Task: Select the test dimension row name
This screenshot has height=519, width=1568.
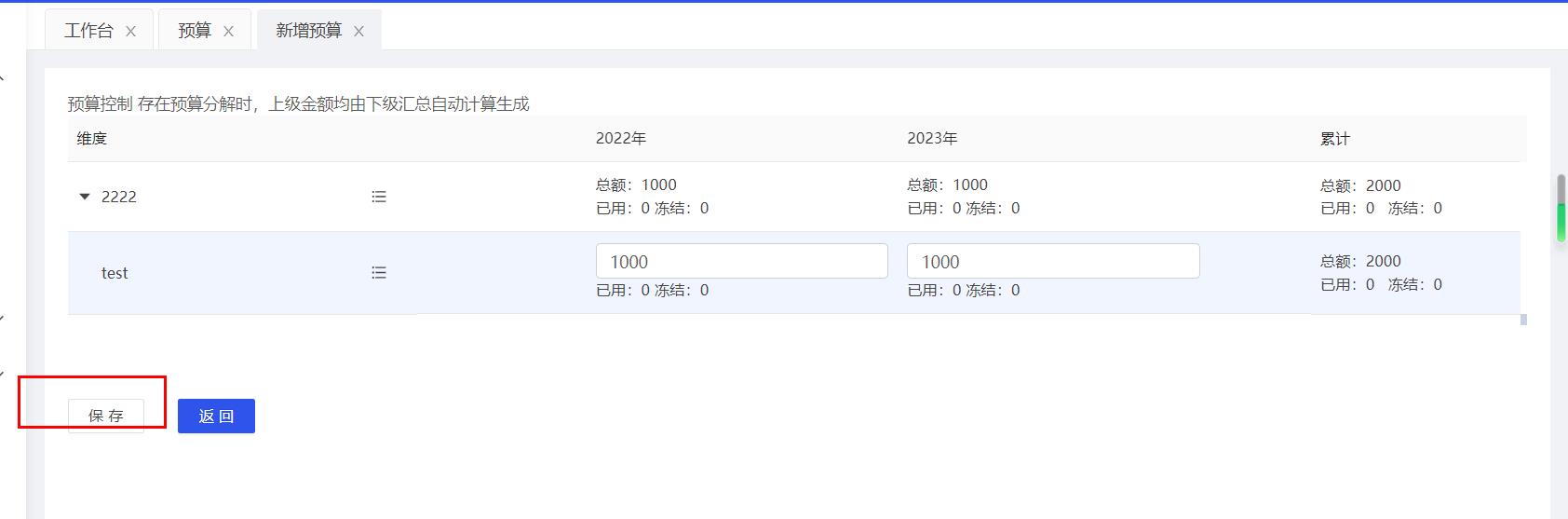Action: 115,273
